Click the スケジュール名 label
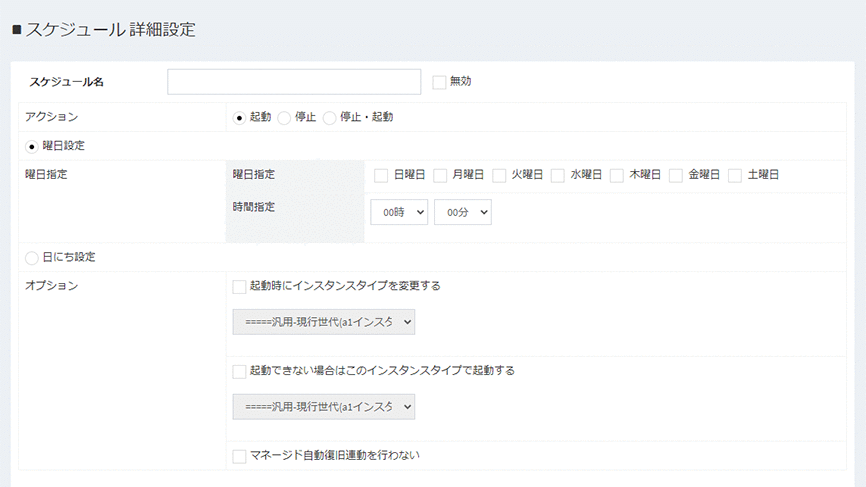 (x=66, y=82)
